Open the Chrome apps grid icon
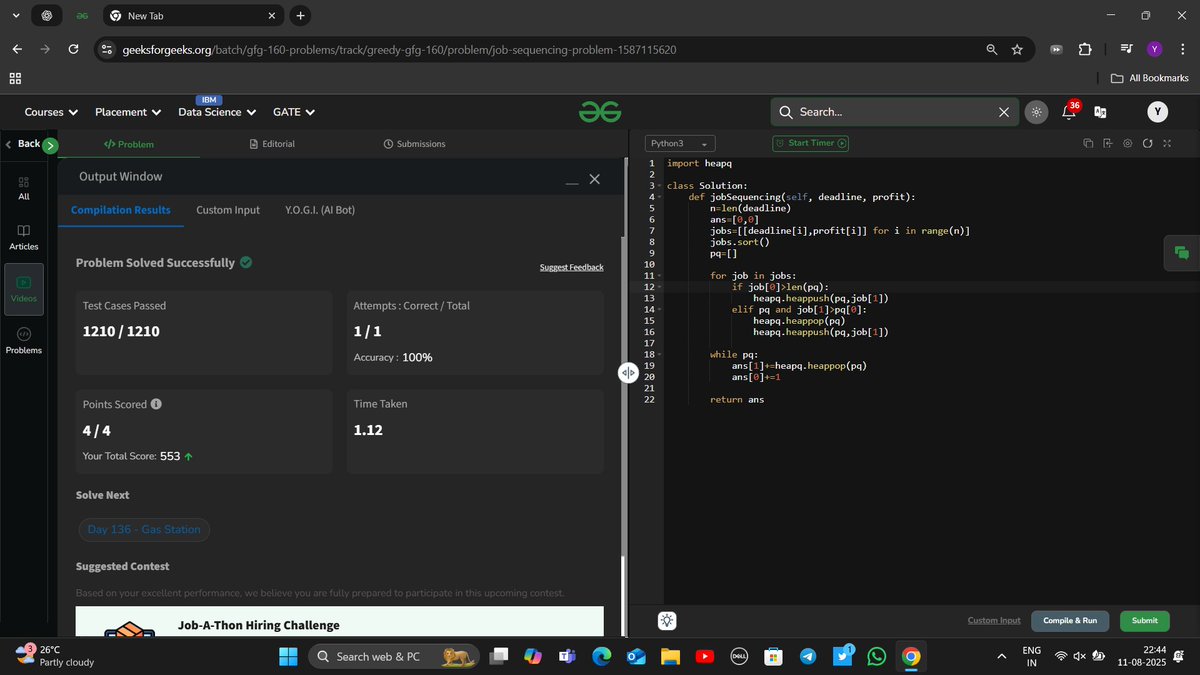 point(15,78)
